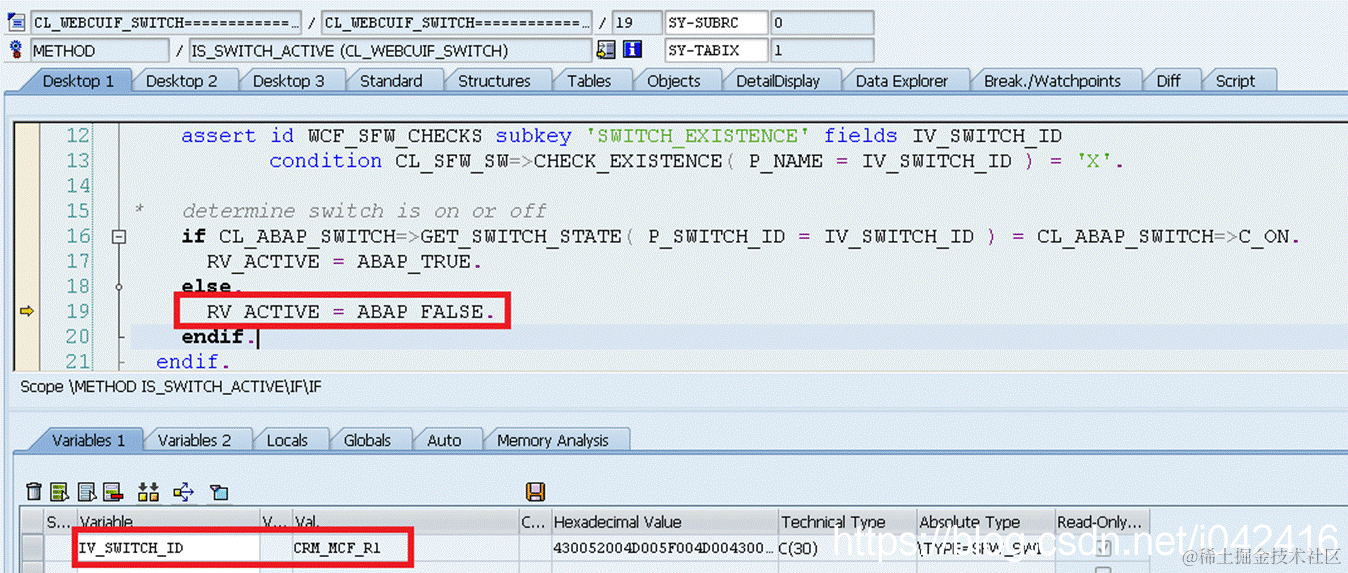Select the Structures tab

pos(494,81)
